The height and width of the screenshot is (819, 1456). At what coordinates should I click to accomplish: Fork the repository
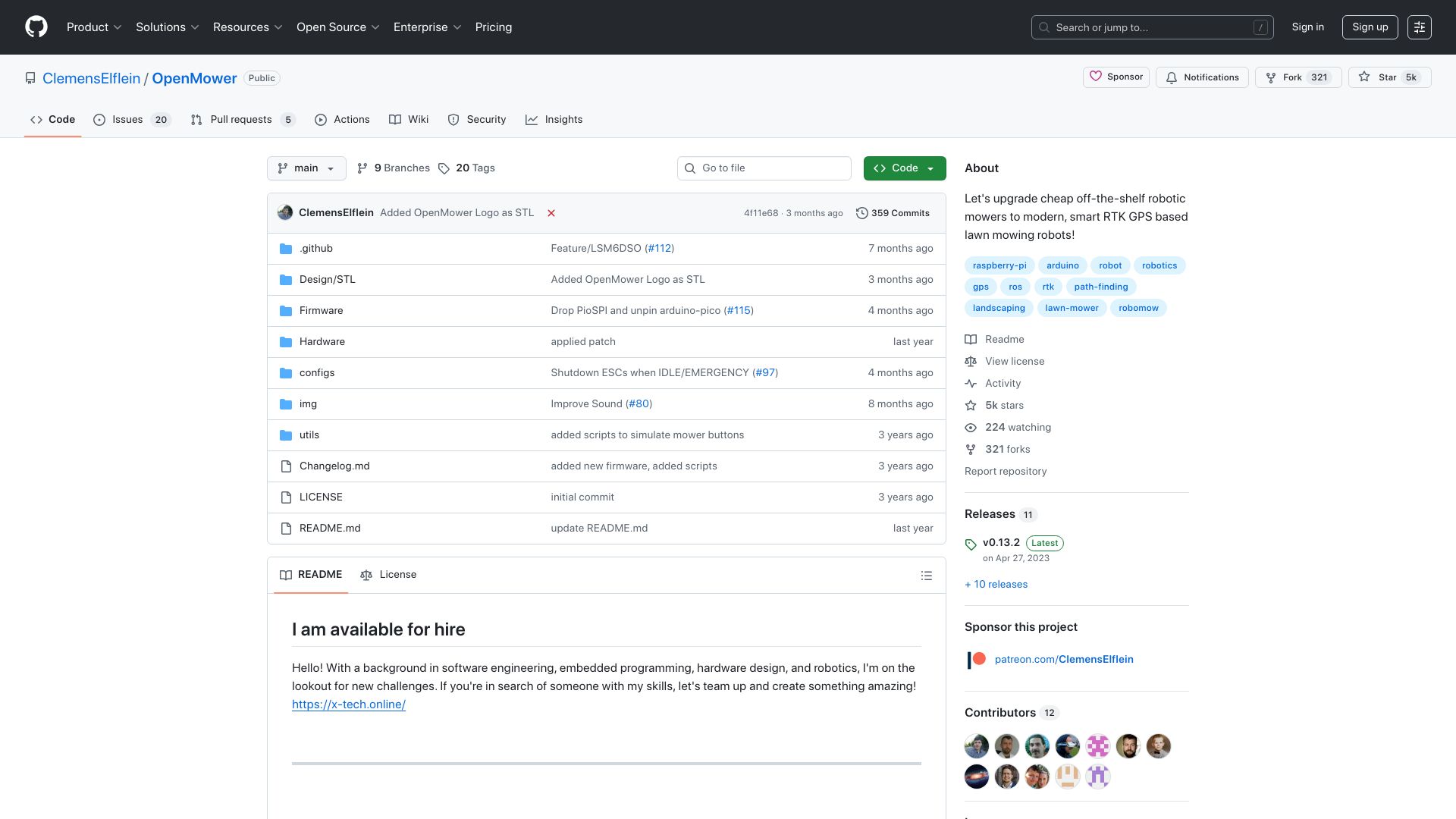click(1298, 77)
